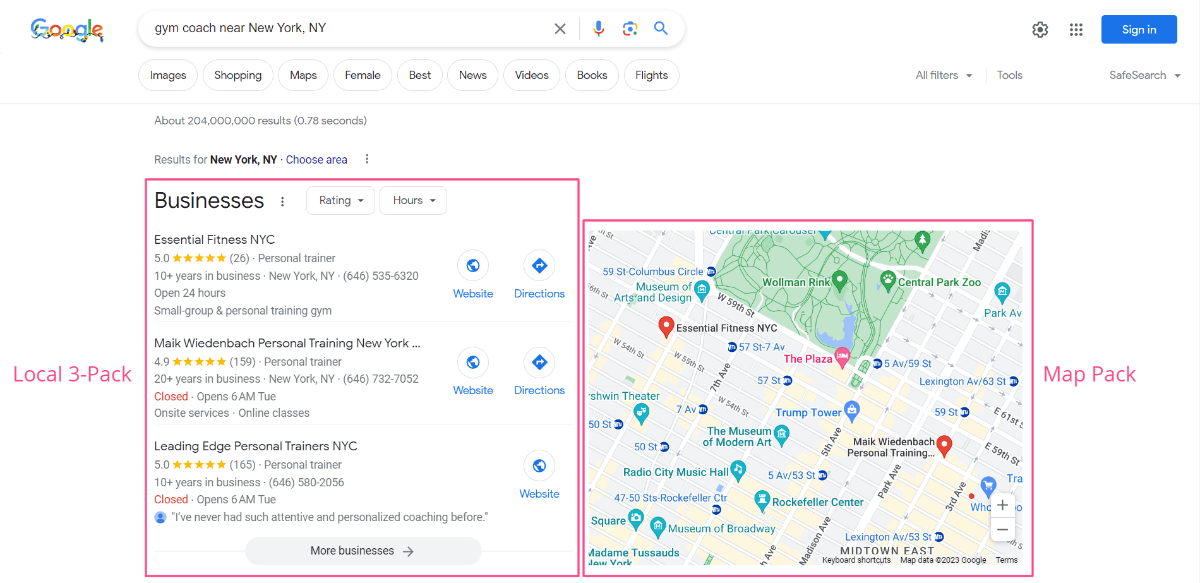
Task: Open Keyboard shortcuts link on map
Action: click(856, 560)
